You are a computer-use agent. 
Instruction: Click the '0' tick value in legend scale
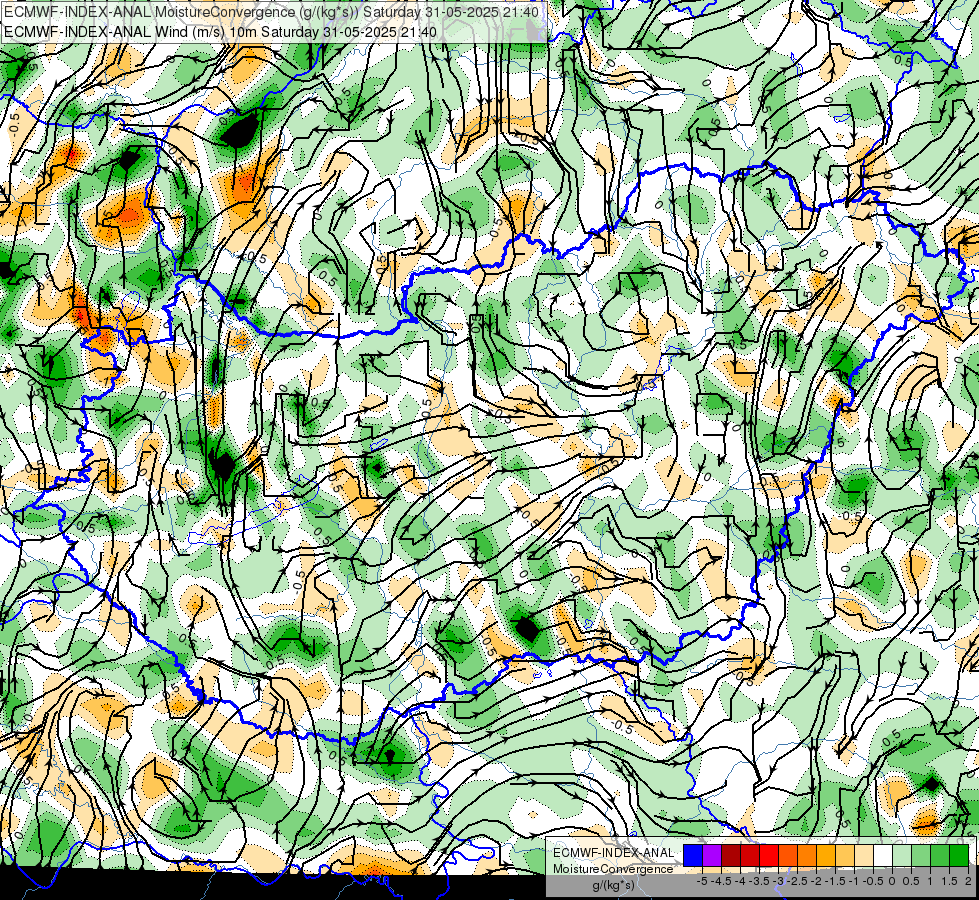(x=892, y=881)
